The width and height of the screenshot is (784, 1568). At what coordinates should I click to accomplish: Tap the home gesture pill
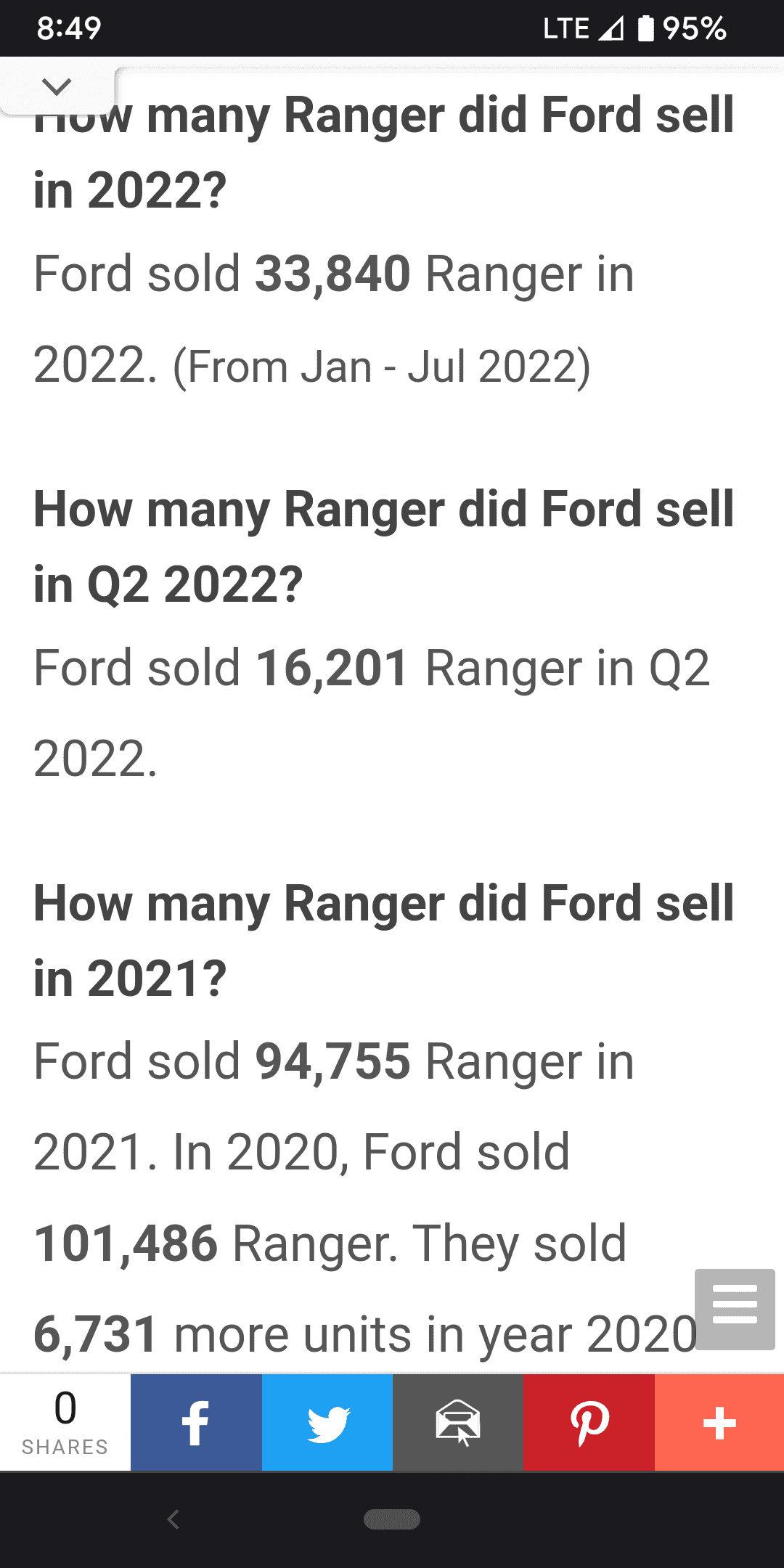(392, 1519)
